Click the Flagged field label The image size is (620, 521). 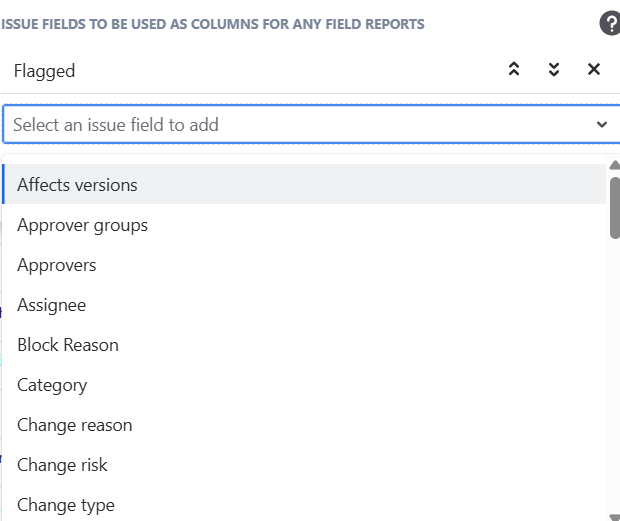44,70
